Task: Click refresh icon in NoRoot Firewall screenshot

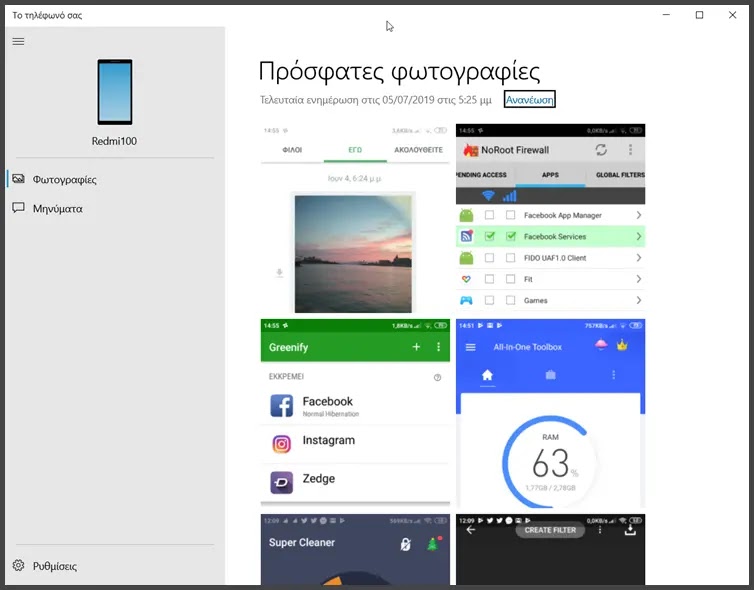Action: click(x=601, y=150)
